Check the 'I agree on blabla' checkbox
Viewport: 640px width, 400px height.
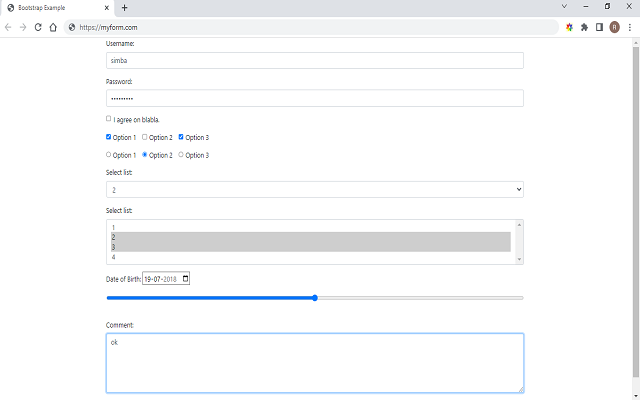point(109,119)
